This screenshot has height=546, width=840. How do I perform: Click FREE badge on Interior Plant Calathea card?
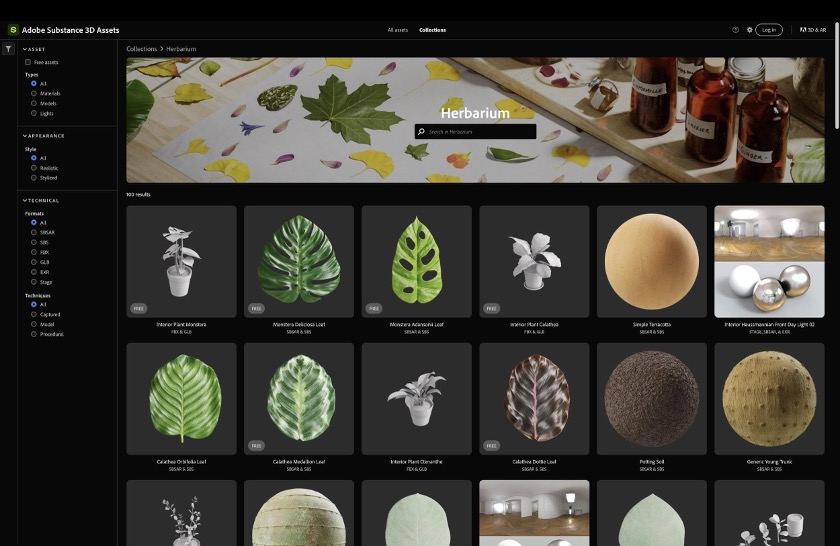click(x=491, y=308)
